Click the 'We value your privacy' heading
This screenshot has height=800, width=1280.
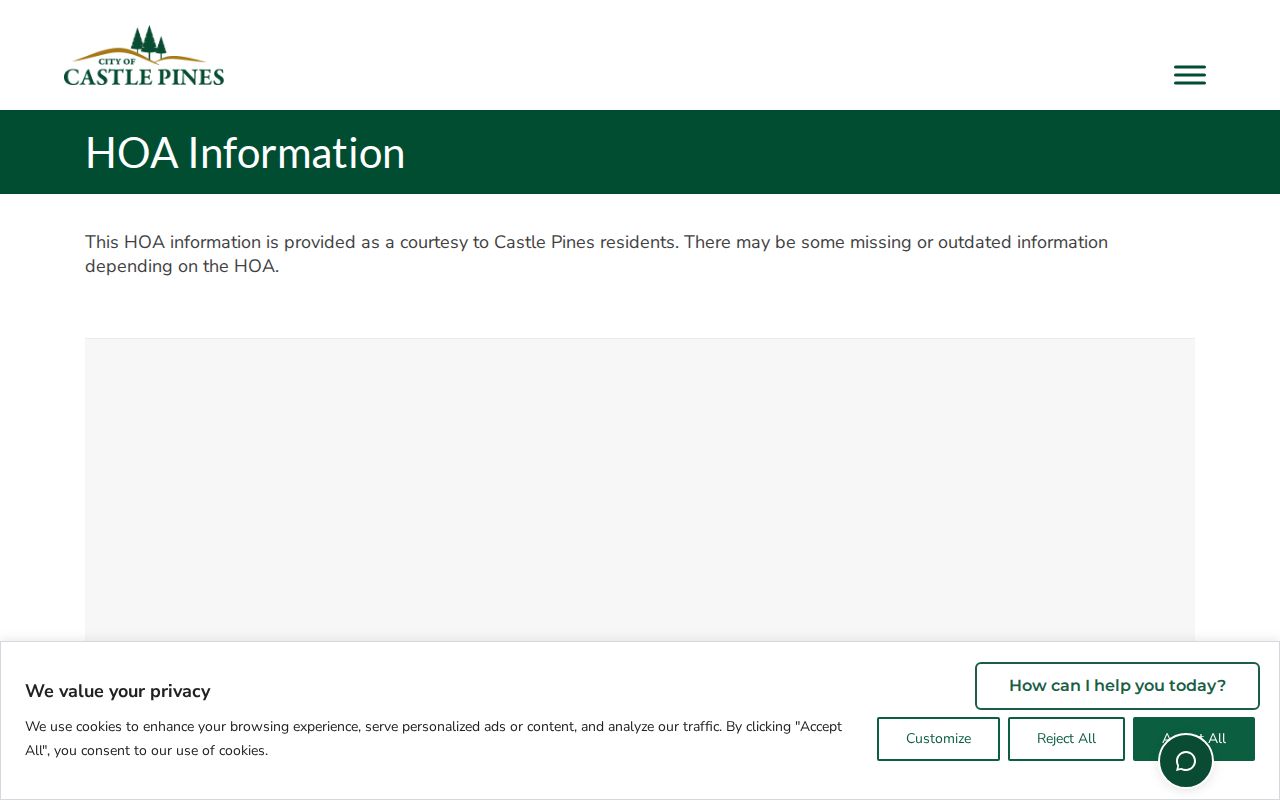click(118, 691)
